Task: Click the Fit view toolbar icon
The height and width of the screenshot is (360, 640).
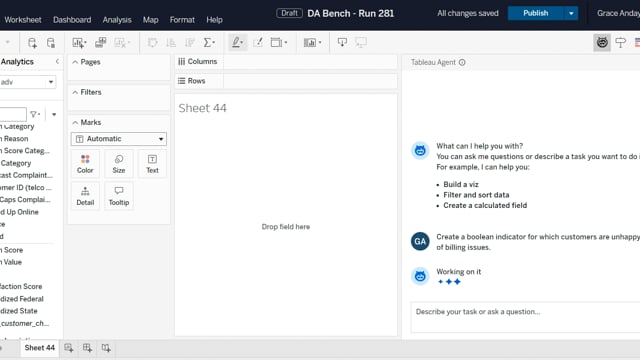Action: pos(279,42)
